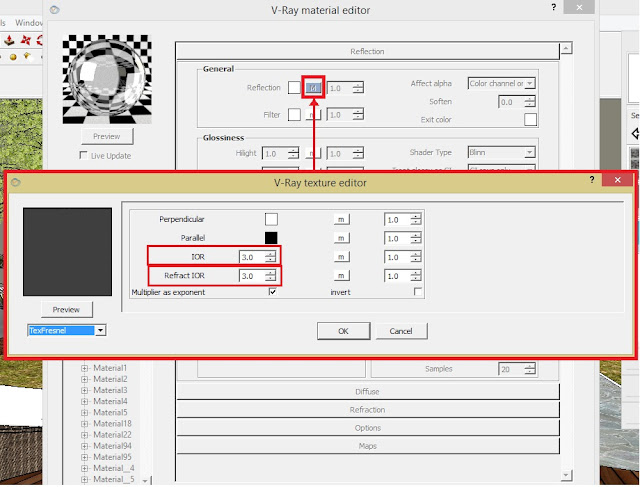The height and width of the screenshot is (487, 640).
Task: Click the Hilight glossiness value field
Action: [x=275, y=154]
